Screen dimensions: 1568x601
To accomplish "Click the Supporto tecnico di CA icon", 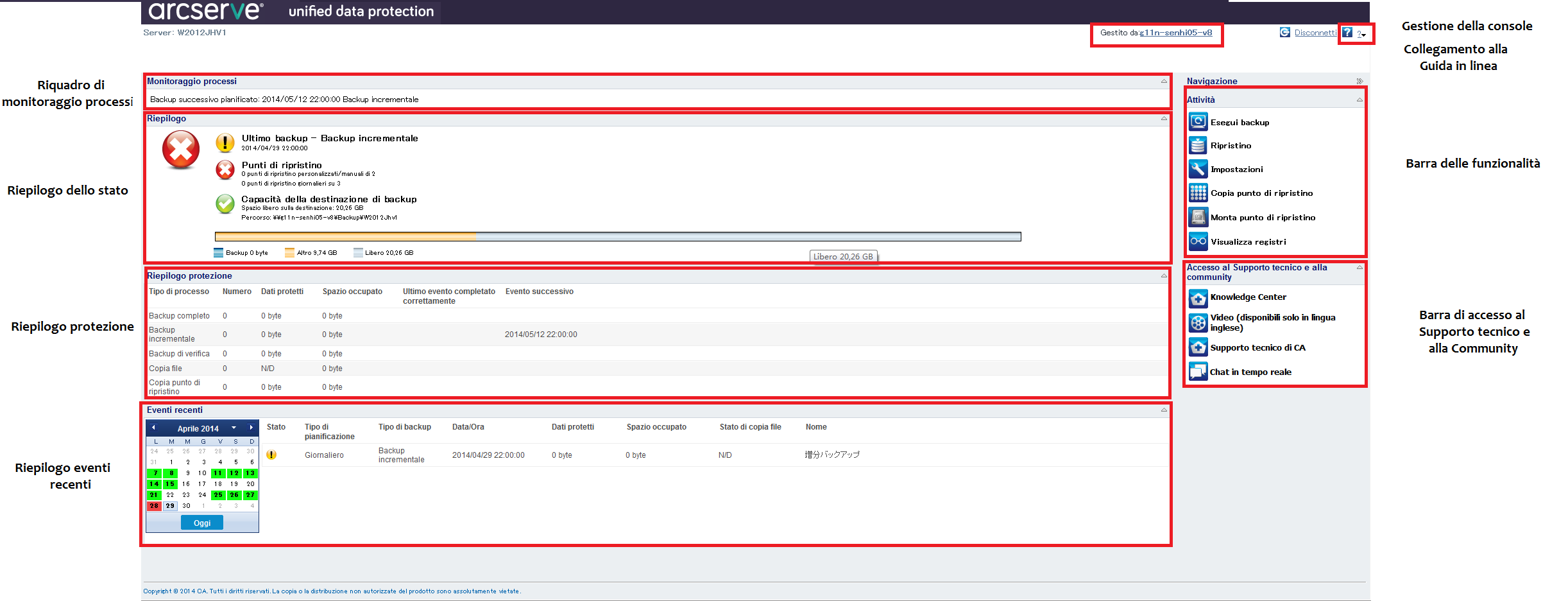I will click(1198, 347).
